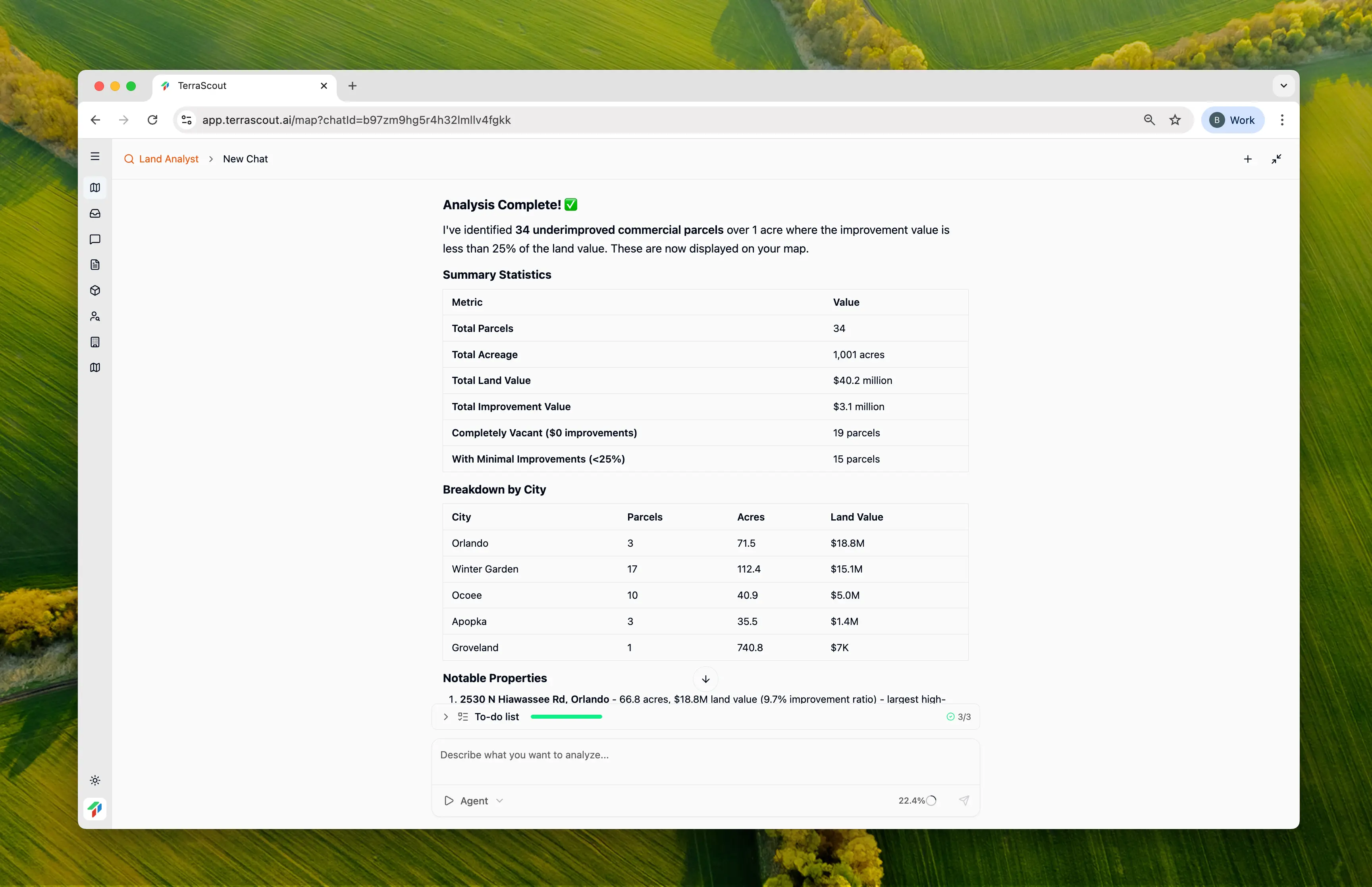Click the building icon in sidebar
This screenshot has width=1372, height=887.
pos(95,342)
